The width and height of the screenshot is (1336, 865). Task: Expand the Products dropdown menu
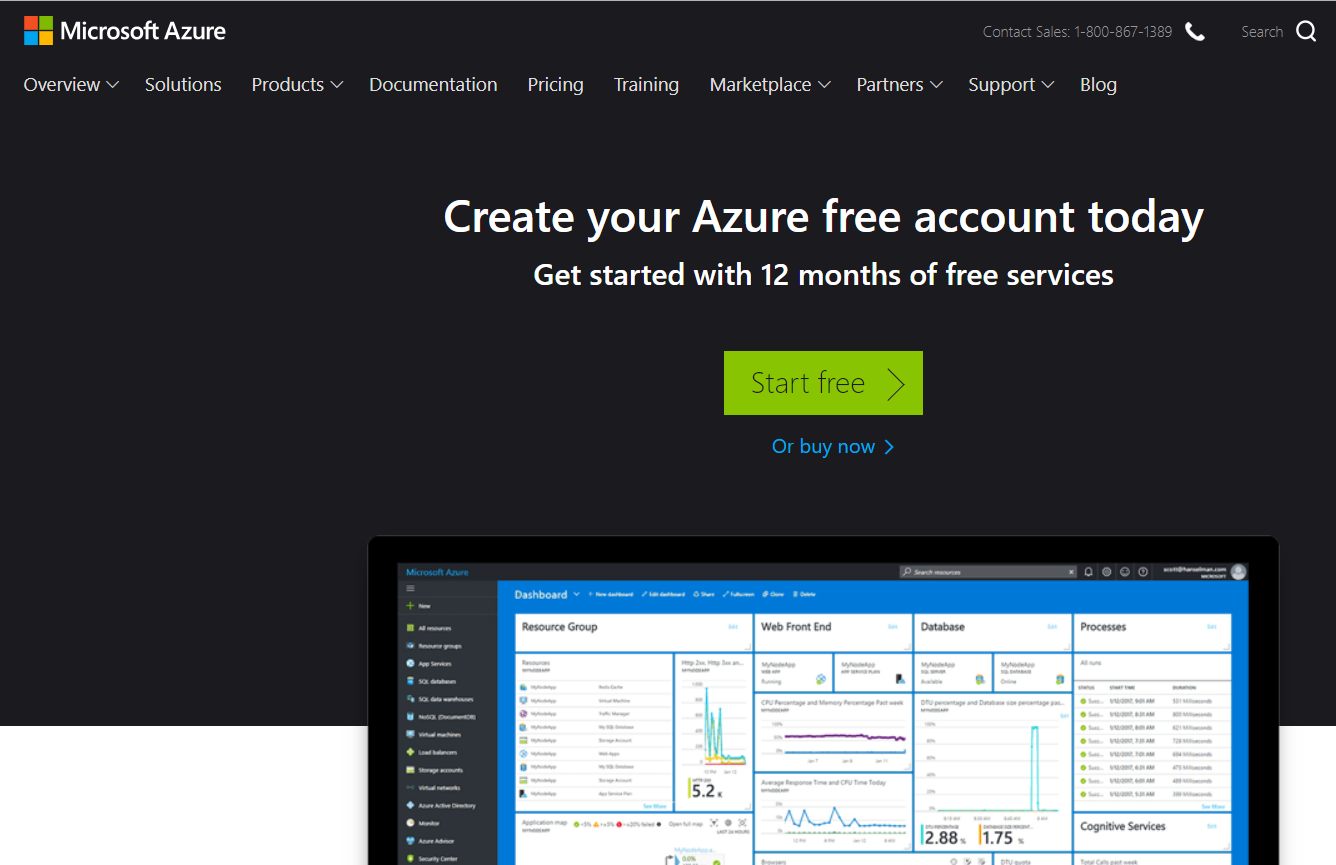(297, 85)
